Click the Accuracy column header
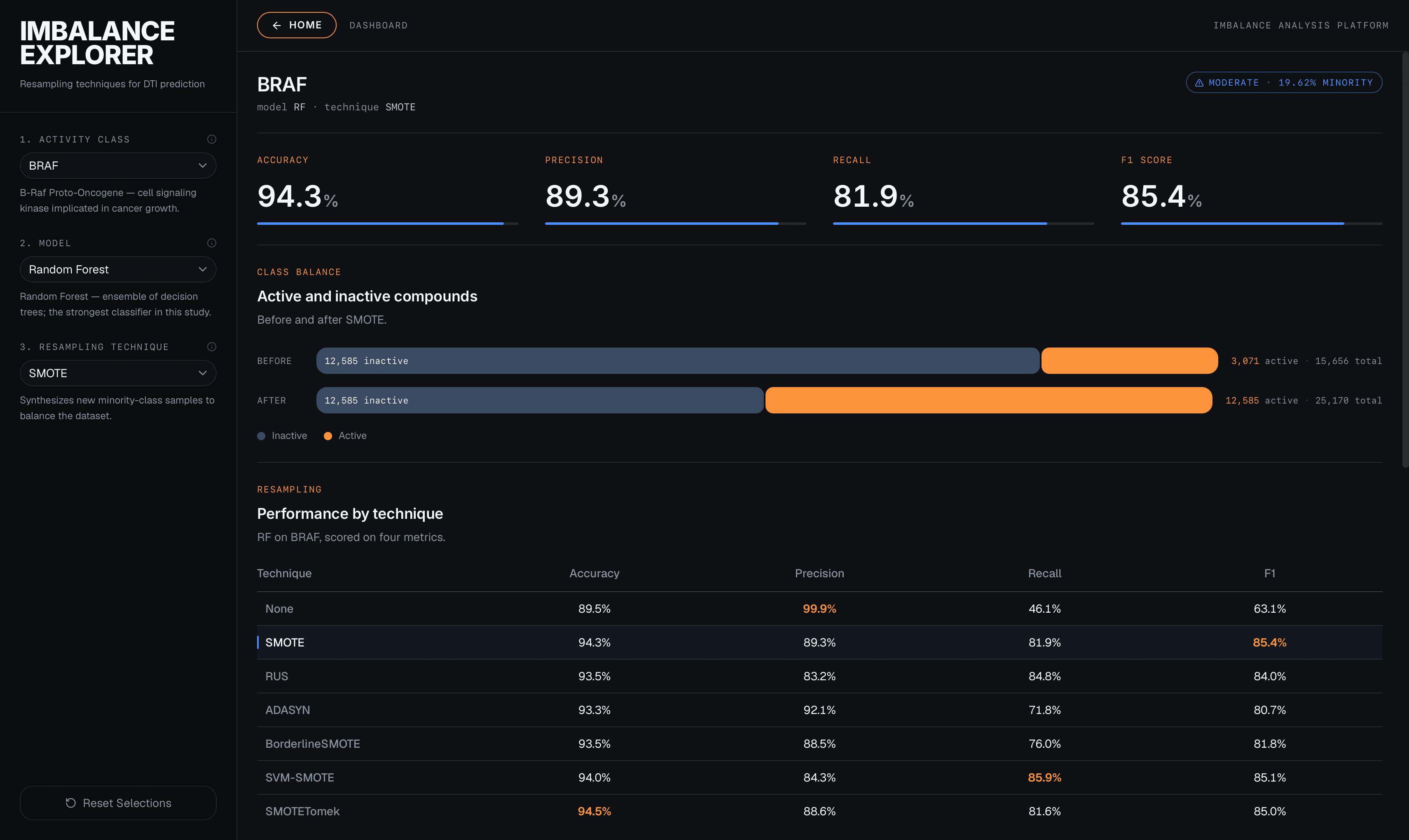Screen dimensions: 1409x840 [x=594, y=574]
